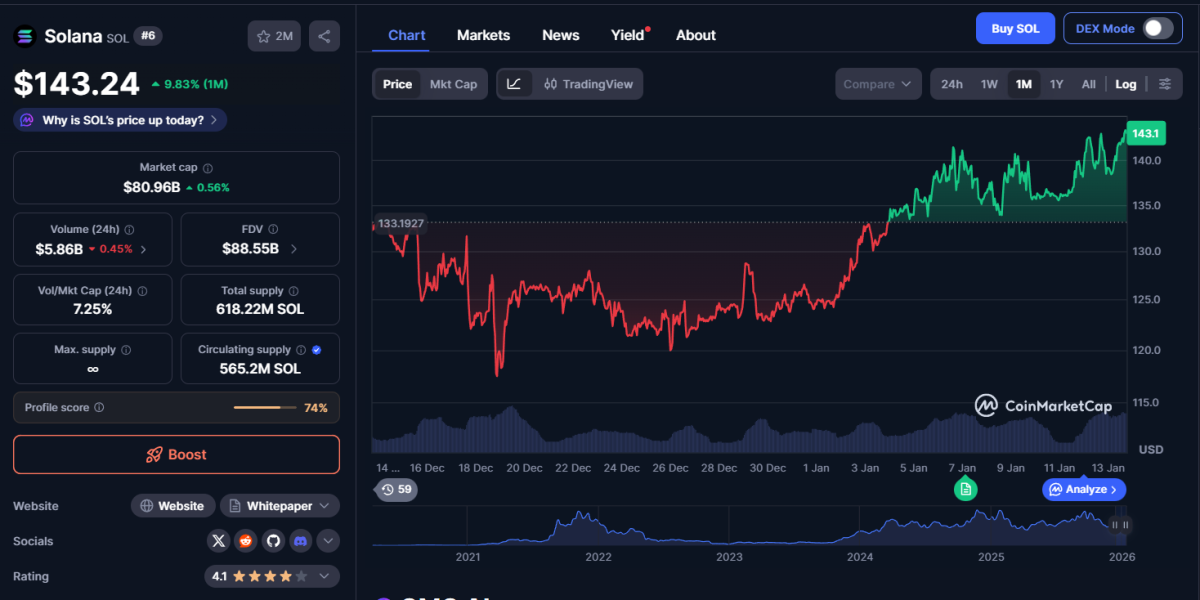
Task: Click the verified circulating supply badge
Action: tap(317, 350)
